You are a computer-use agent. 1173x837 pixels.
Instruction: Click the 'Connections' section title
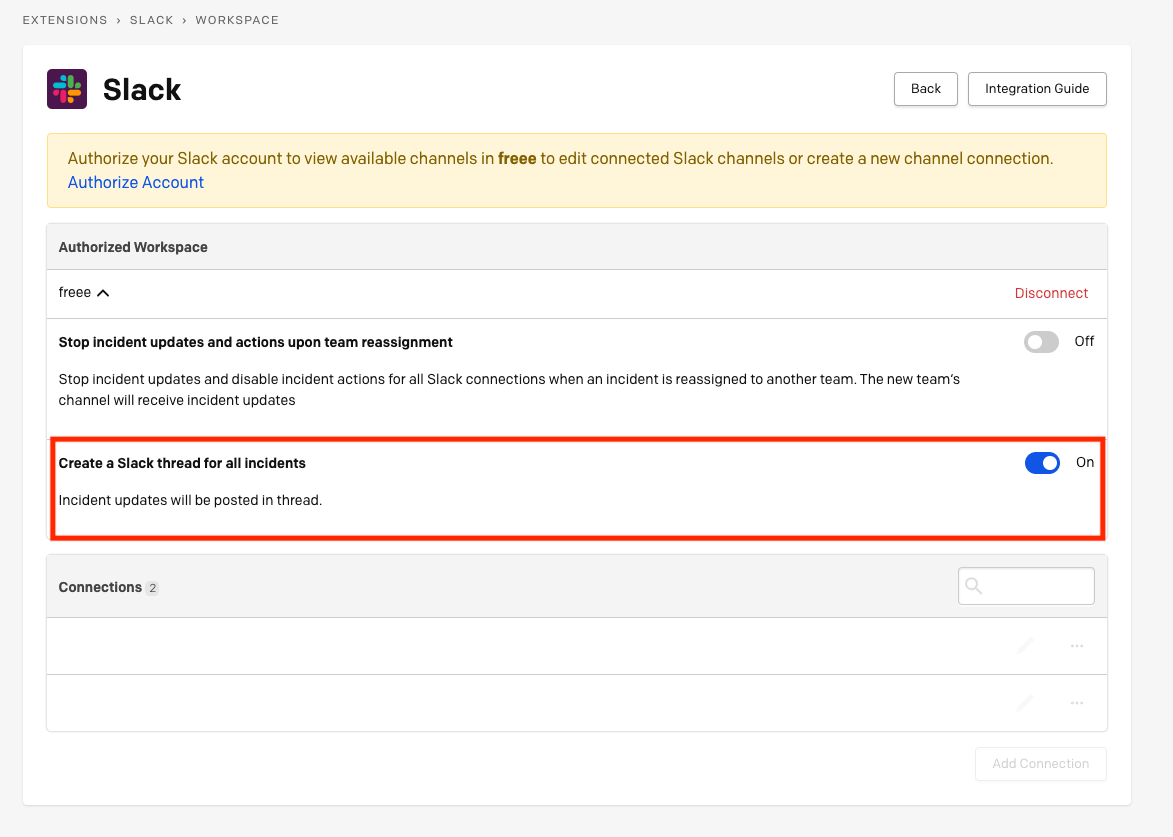pos(100,587)
